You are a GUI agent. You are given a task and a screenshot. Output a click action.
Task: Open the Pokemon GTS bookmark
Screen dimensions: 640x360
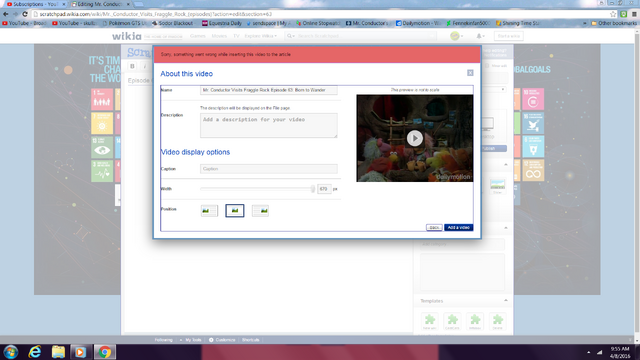[124, 23]
